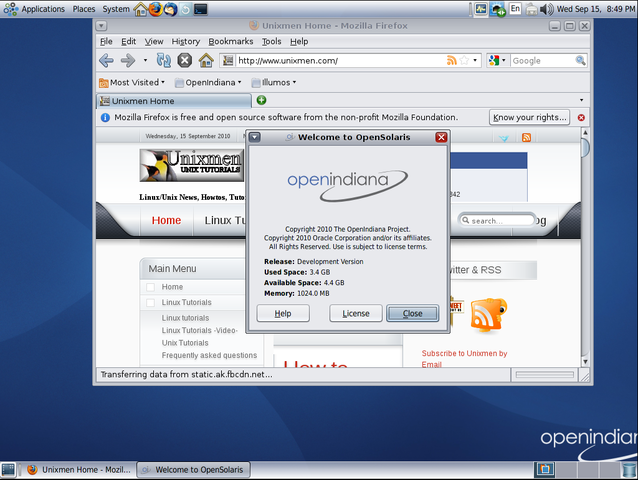Click the Unixmen logo banner
The image size is (638, 480).
click(x=192, y=165)
